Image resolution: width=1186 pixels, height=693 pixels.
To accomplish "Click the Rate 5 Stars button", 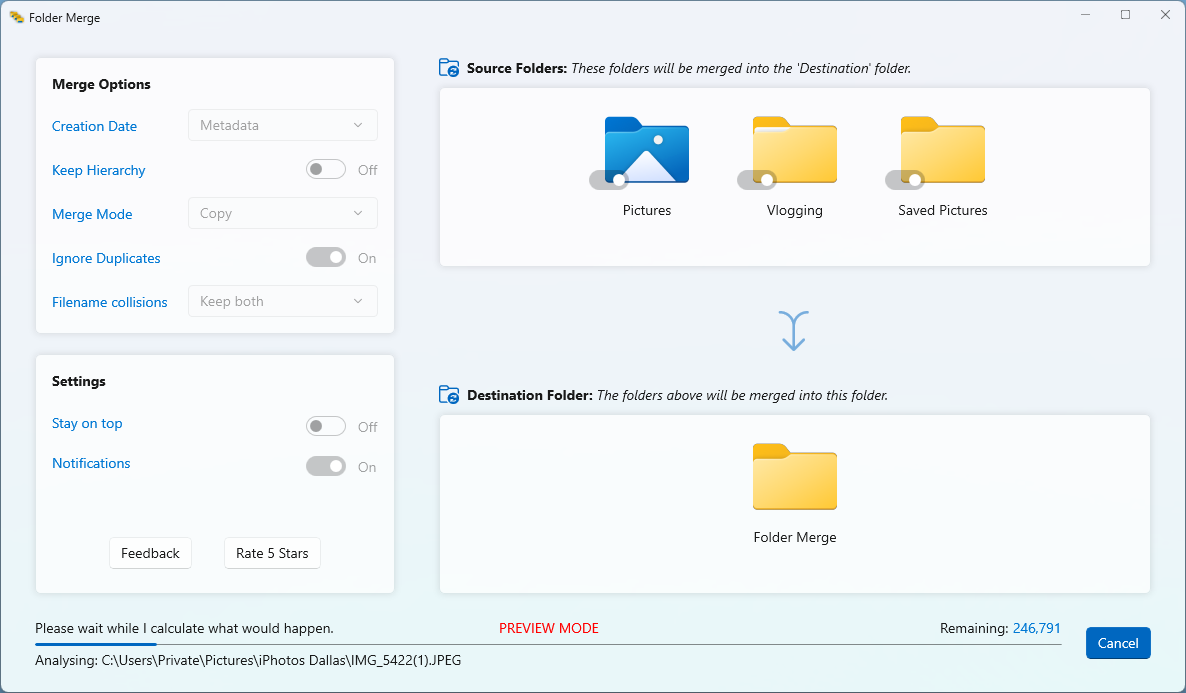I will click(272, 553).
